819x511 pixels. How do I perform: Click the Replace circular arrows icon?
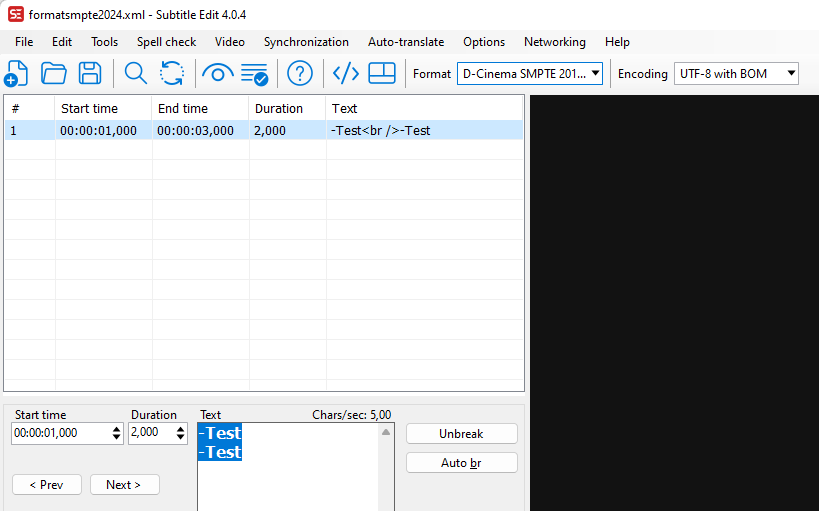(x=171, y=73)
